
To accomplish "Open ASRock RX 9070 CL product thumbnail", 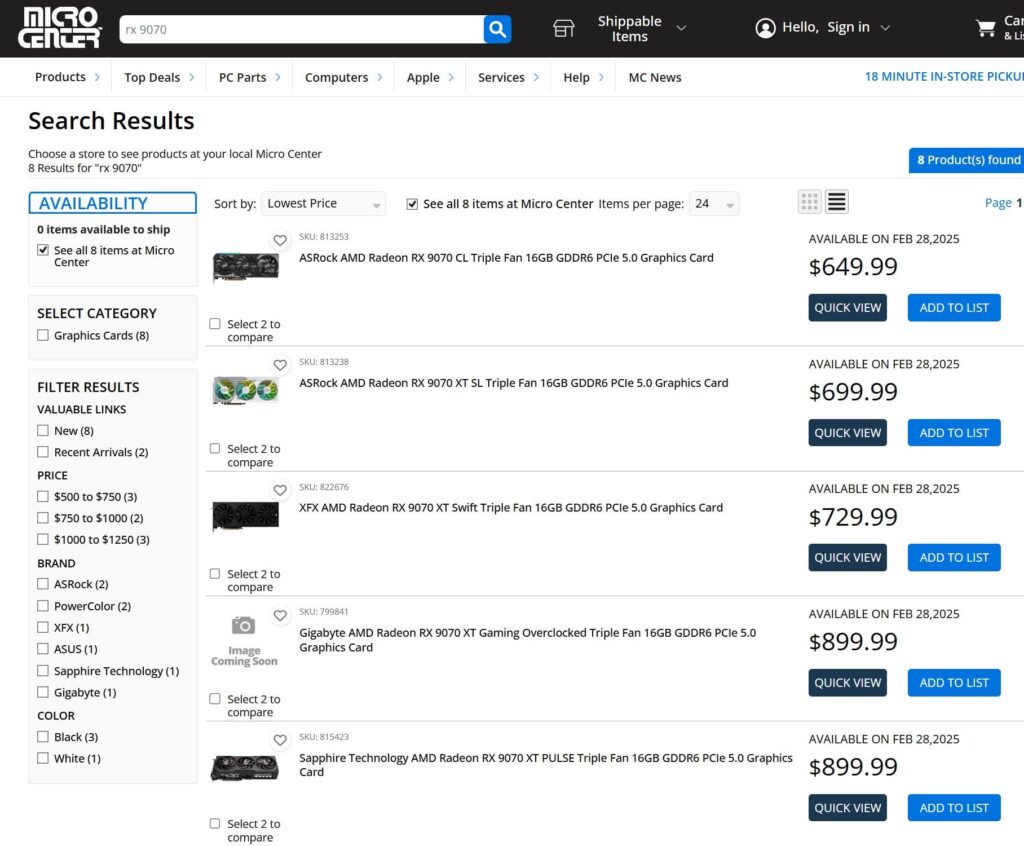I will tap(246, 267).
